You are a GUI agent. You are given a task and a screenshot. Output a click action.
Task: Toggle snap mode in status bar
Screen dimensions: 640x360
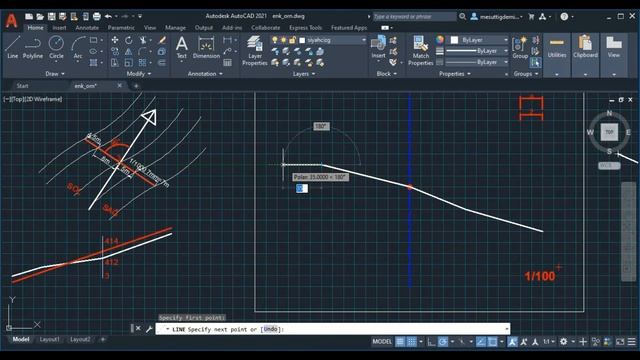coord(412,342)
